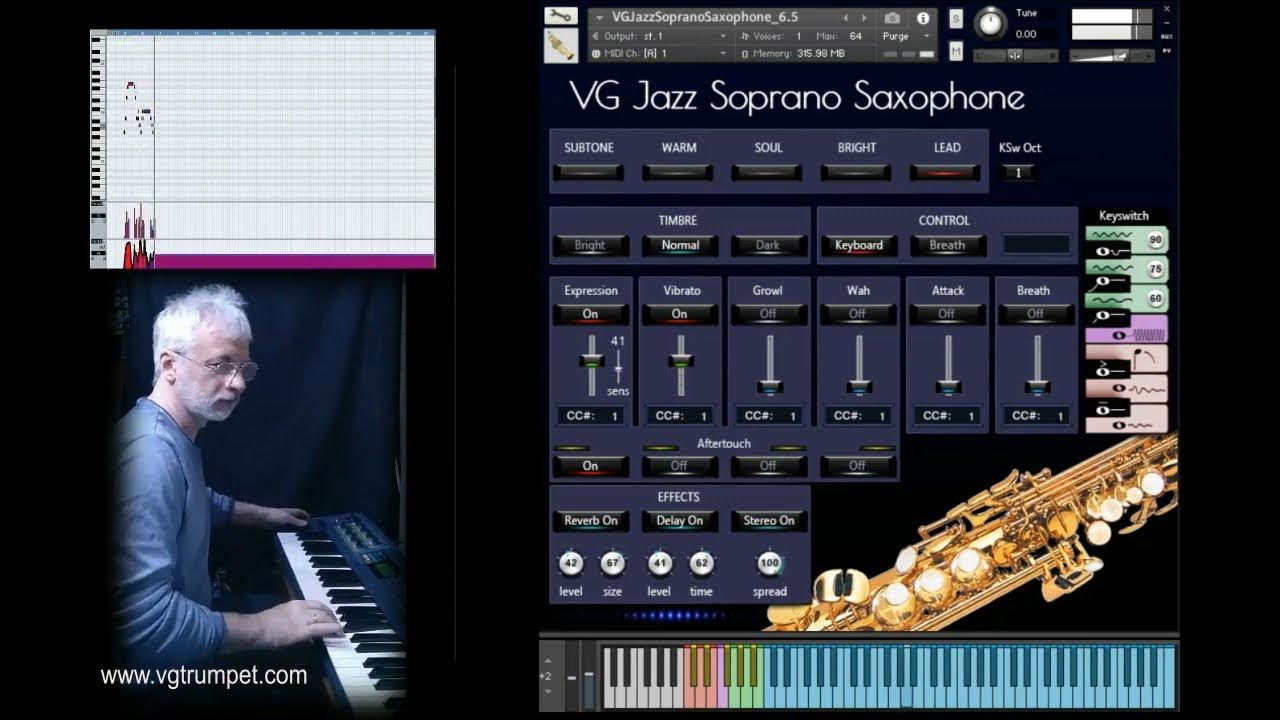Viewport: 1280px width, 720px height.
Task: Enable the Attack Off toggle
Action: click(946, 314)
